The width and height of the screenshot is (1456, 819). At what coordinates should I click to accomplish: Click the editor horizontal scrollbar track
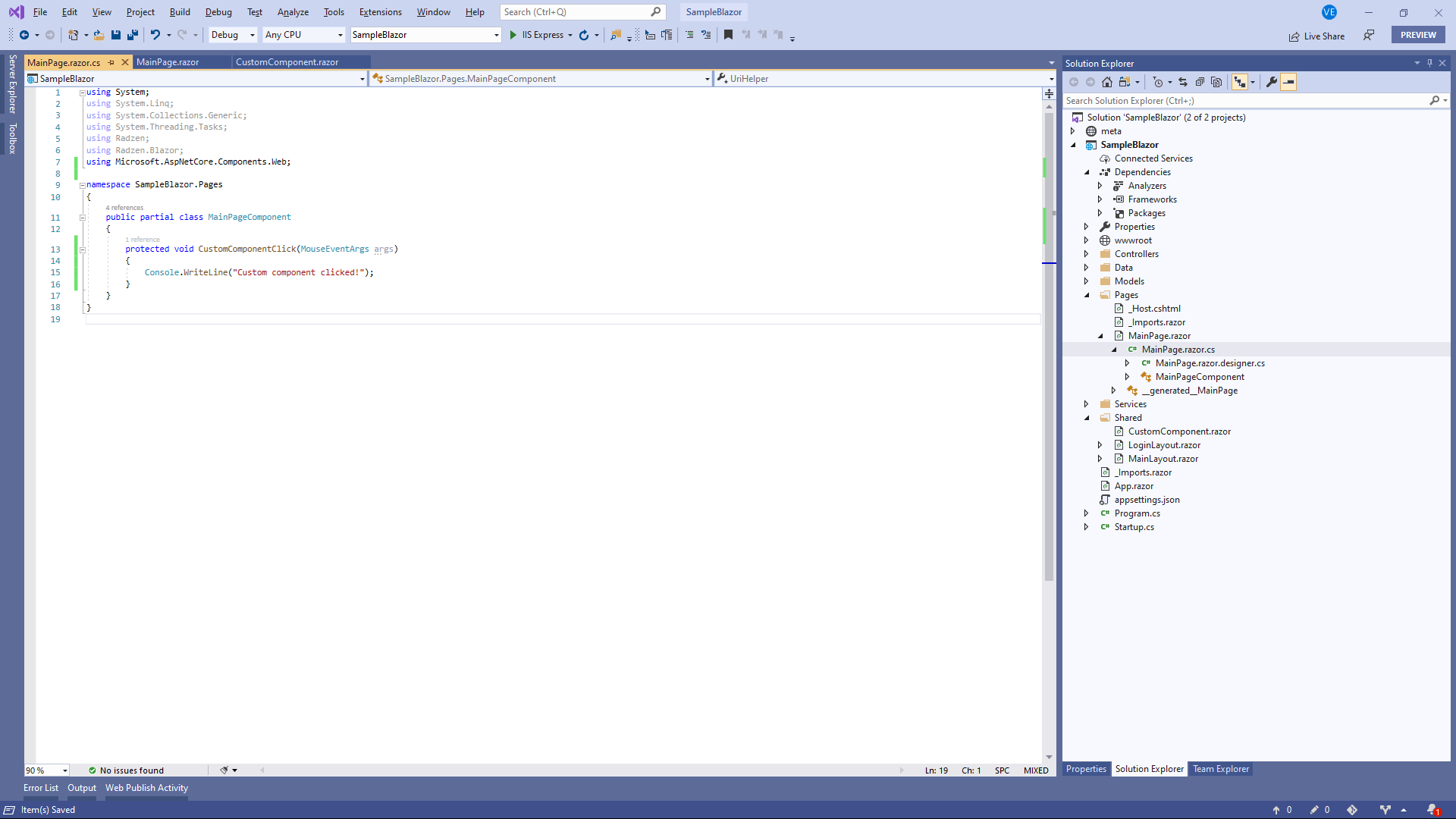582,770
